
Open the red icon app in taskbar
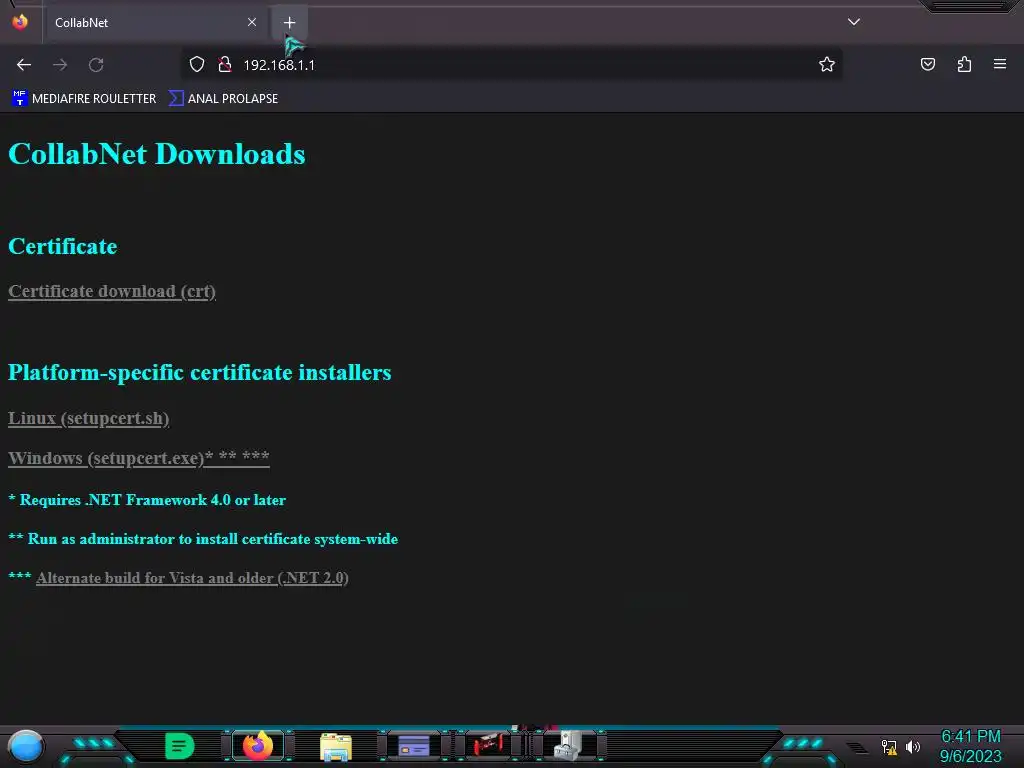click(490, 744)
